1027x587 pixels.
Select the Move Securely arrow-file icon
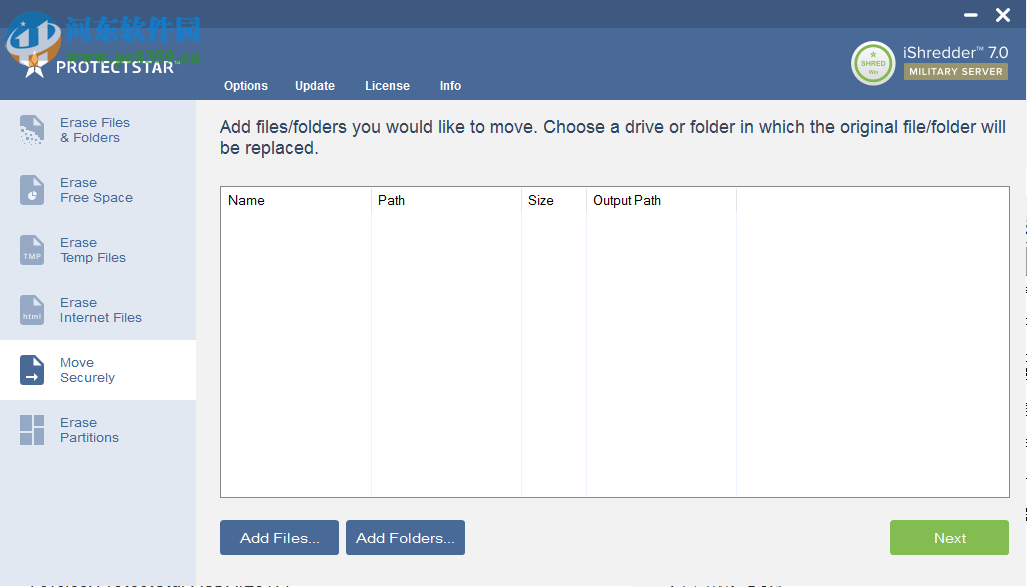(32, 370)
